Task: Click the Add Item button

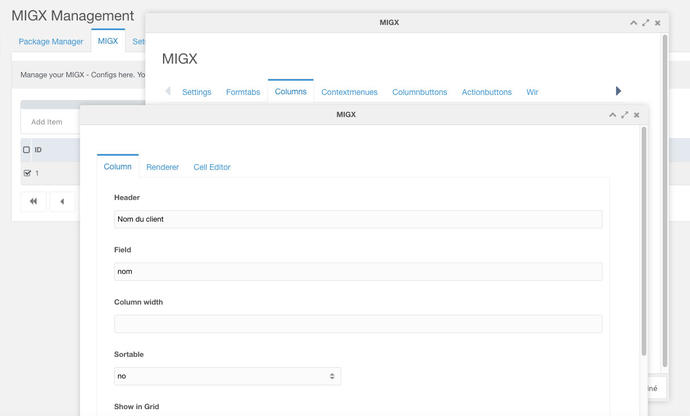Action: point(47,122)
